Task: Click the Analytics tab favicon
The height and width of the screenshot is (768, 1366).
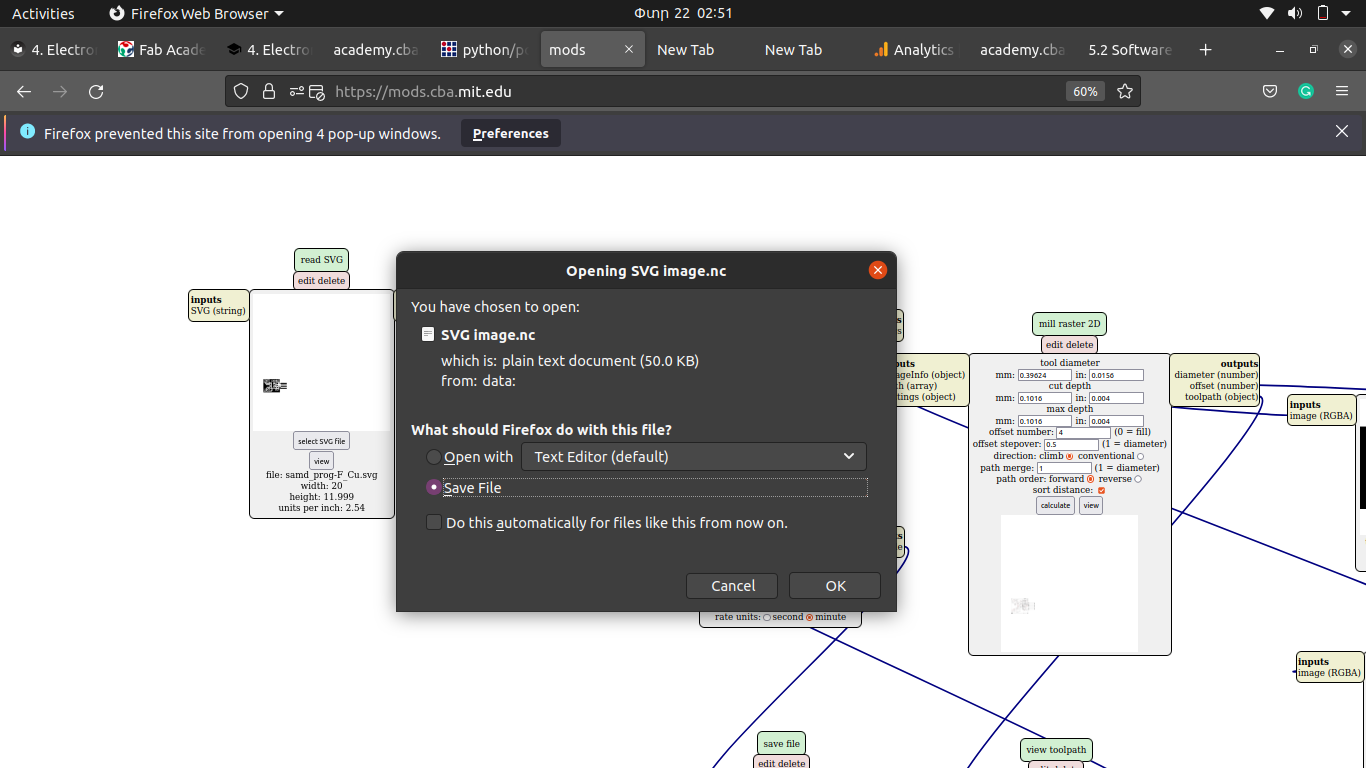Action: [881, 49]
